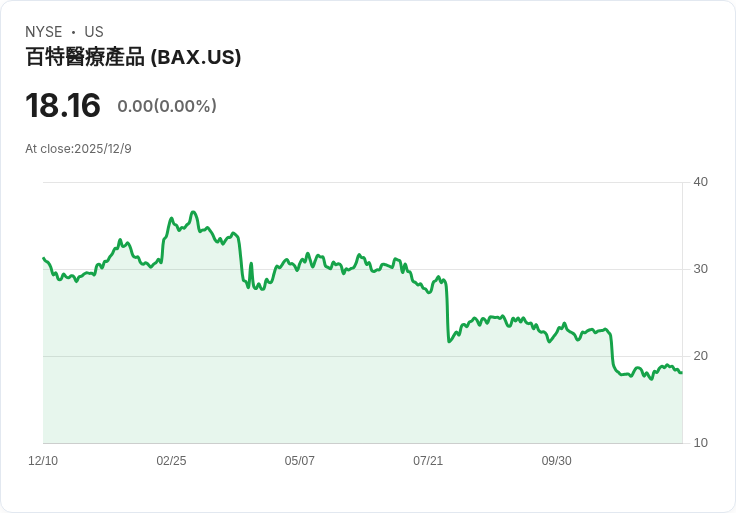Click the 0.00(0.00%) price change

coord(167,106)
